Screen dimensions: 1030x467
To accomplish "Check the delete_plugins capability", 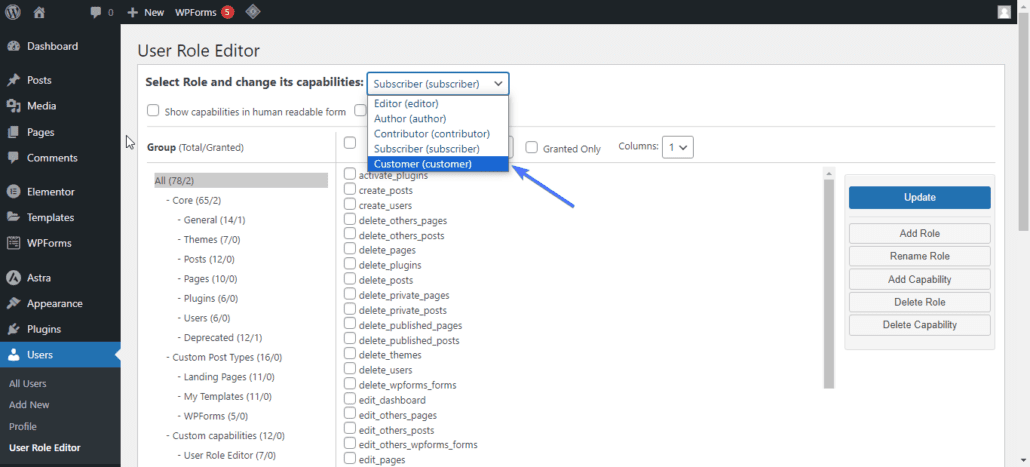I will click(350, 264).
